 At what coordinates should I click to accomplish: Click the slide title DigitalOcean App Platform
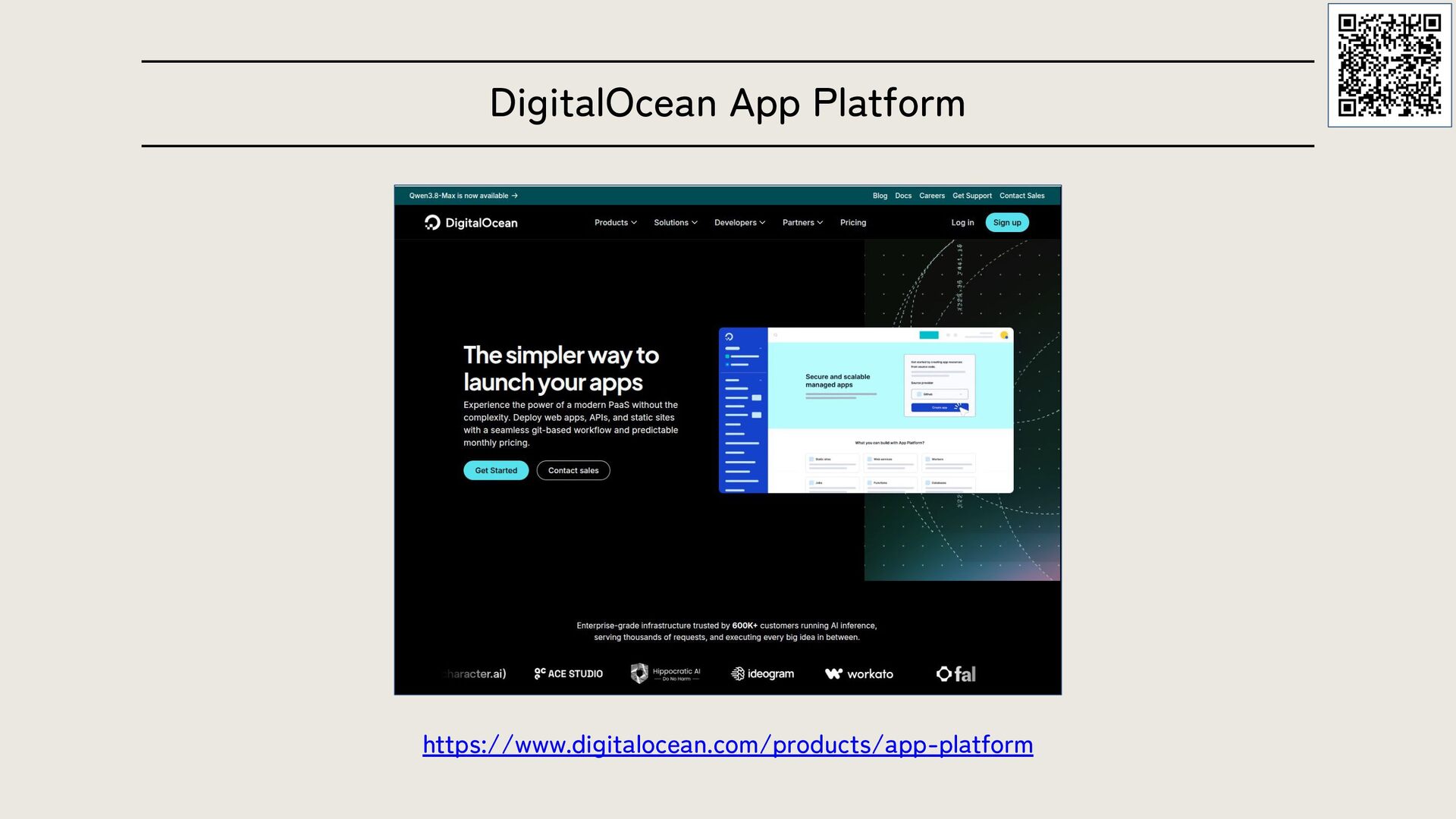[x=728, y=103]
